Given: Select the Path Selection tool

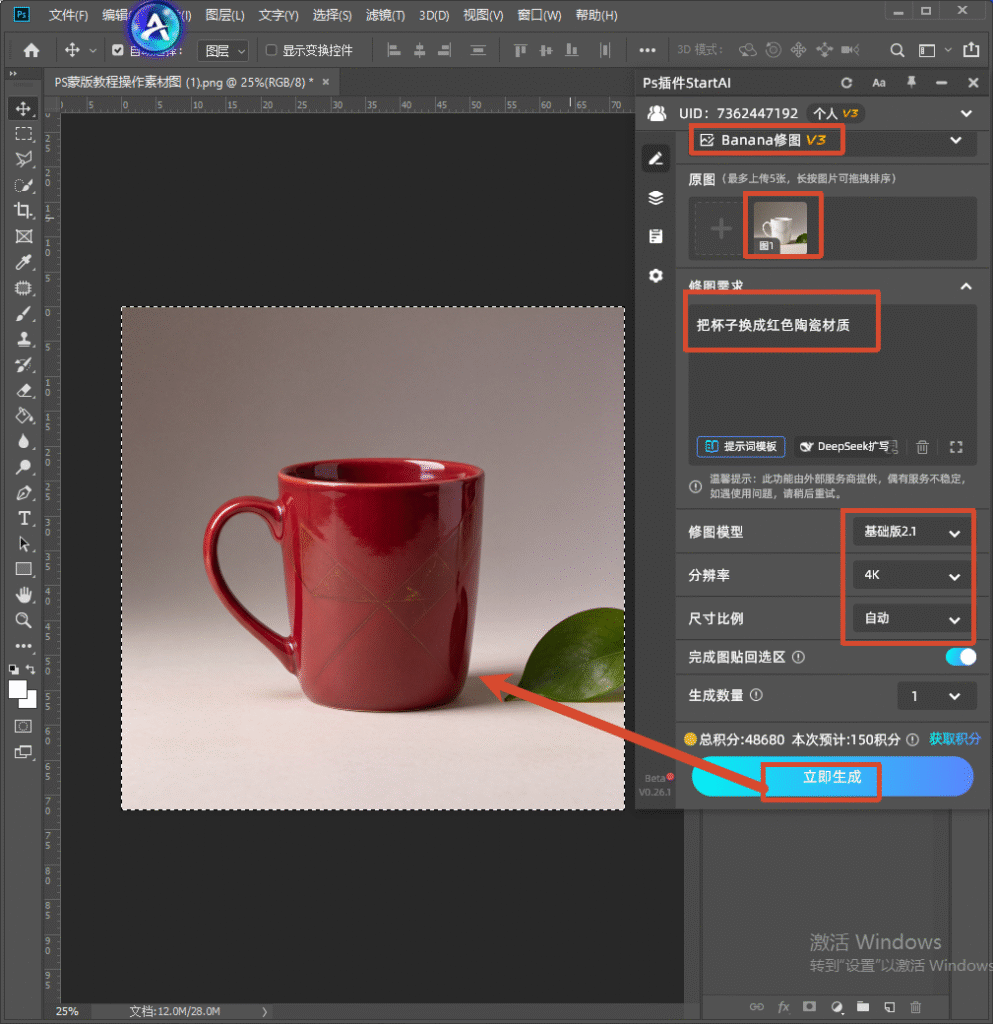Looking at the screenshot, I should (24, 544).
